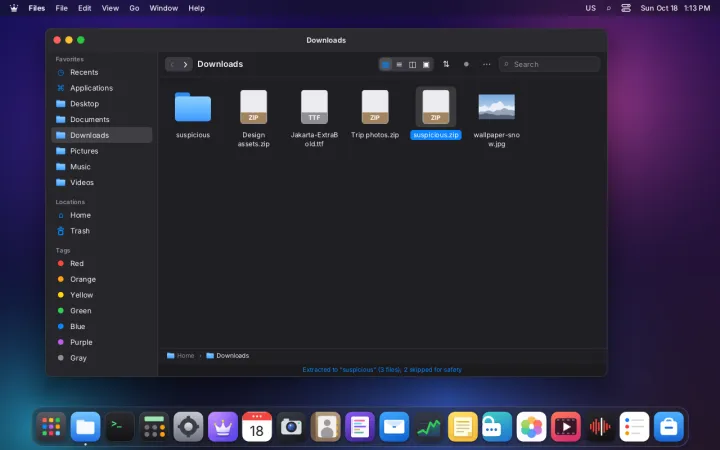The height and width of the screenshot is (450, 720).
Task: Filter by Yellow tag
Action: coord(101,295)
